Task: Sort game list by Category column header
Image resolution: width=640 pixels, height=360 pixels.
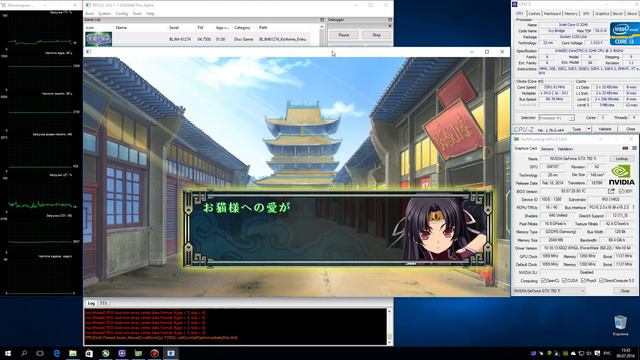Action: coord(242,27)
